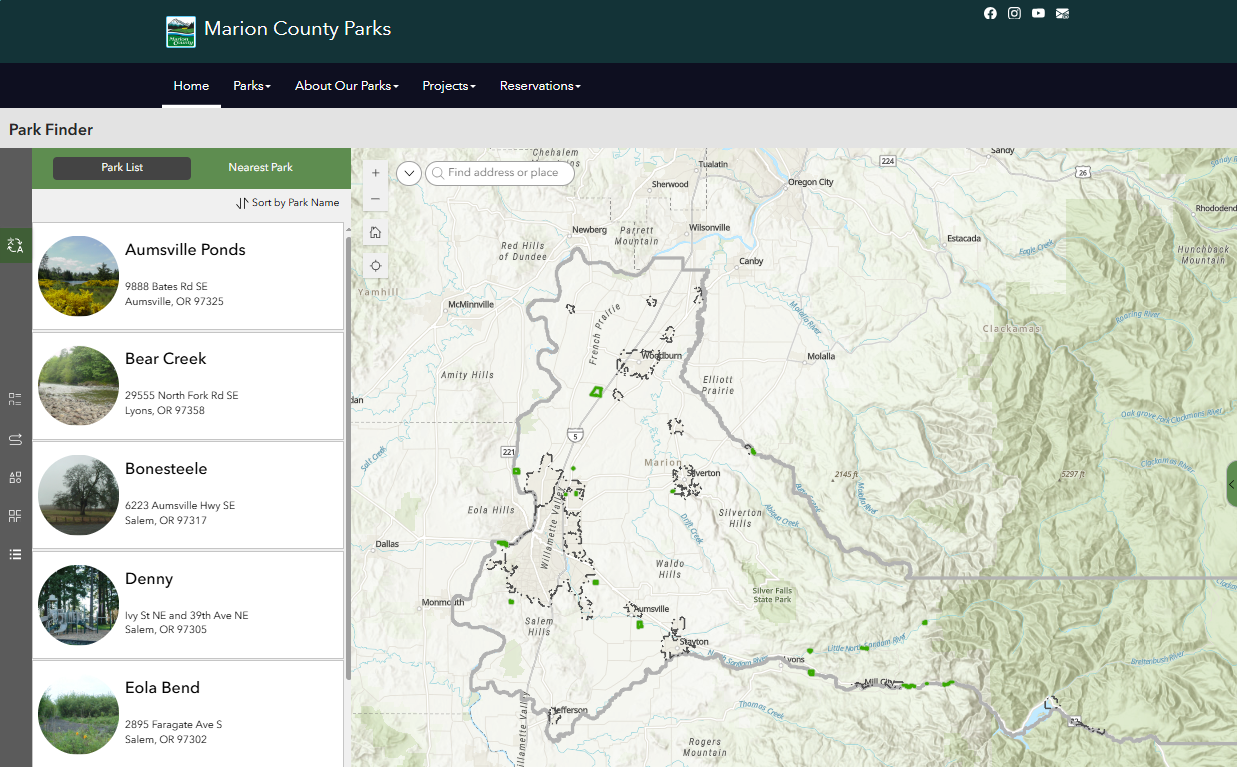Click the Eola Bend photo thumbnail
The image size is (1237, 767).
coord(79,714)
